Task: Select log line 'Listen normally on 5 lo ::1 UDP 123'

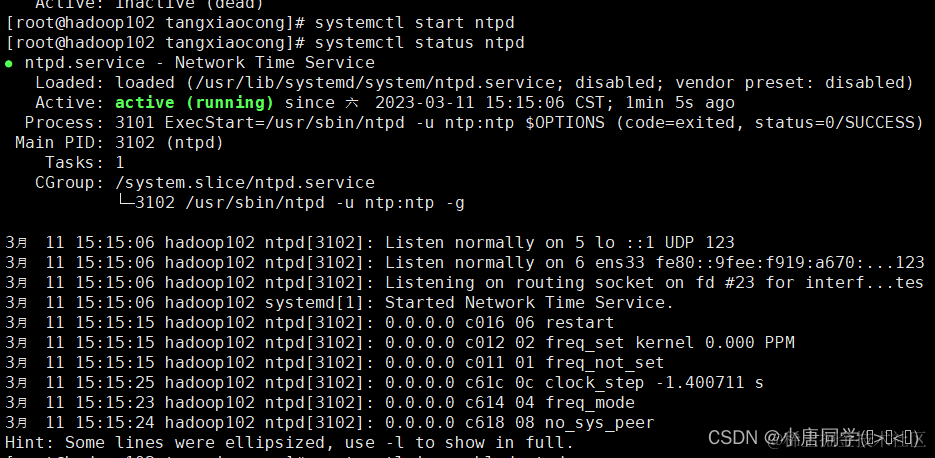Action: (x=370, y=243)
